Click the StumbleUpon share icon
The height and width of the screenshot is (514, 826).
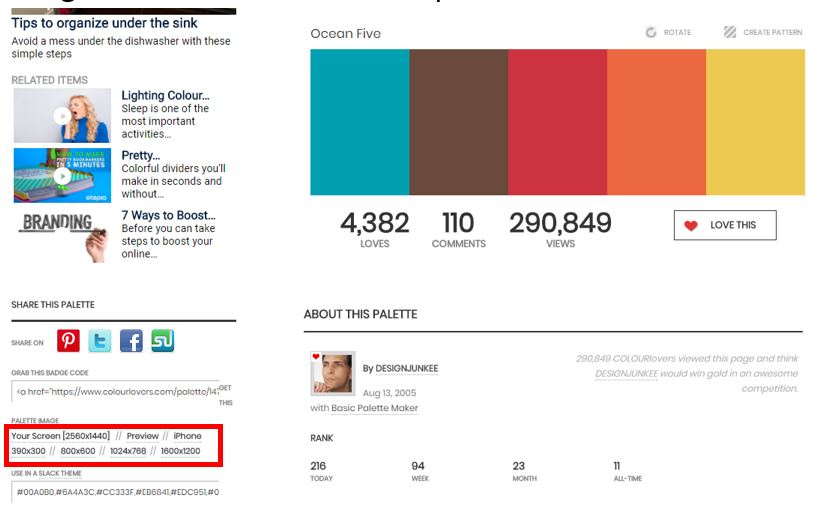[163, 341]
